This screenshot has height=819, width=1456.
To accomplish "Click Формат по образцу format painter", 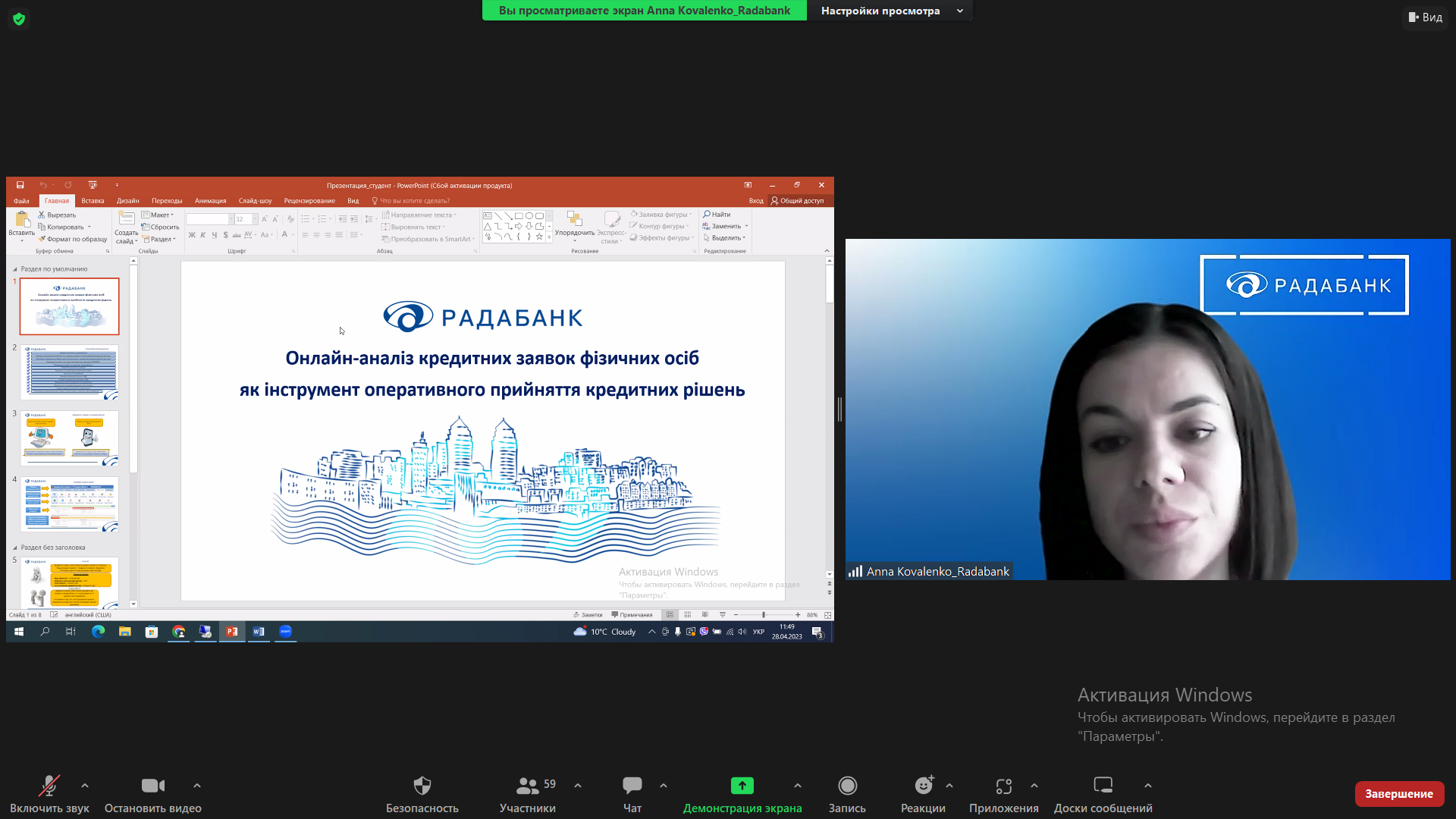I will click(73, 239).
